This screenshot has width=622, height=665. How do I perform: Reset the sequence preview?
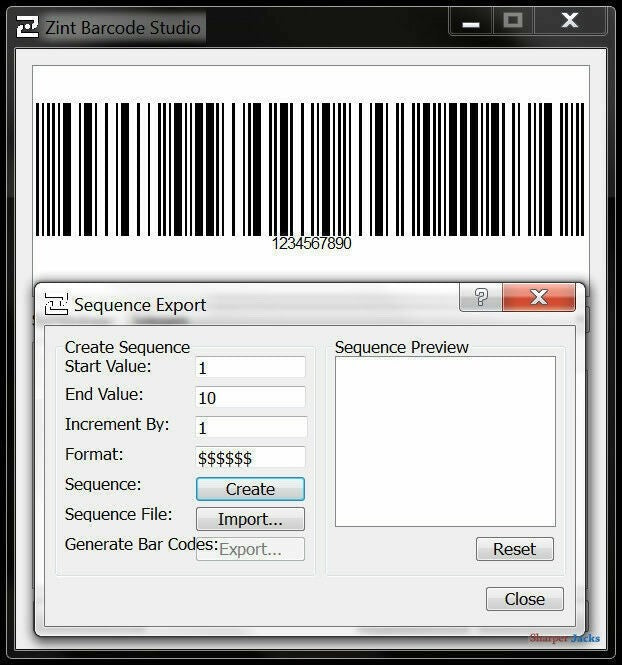coord(514,549)
